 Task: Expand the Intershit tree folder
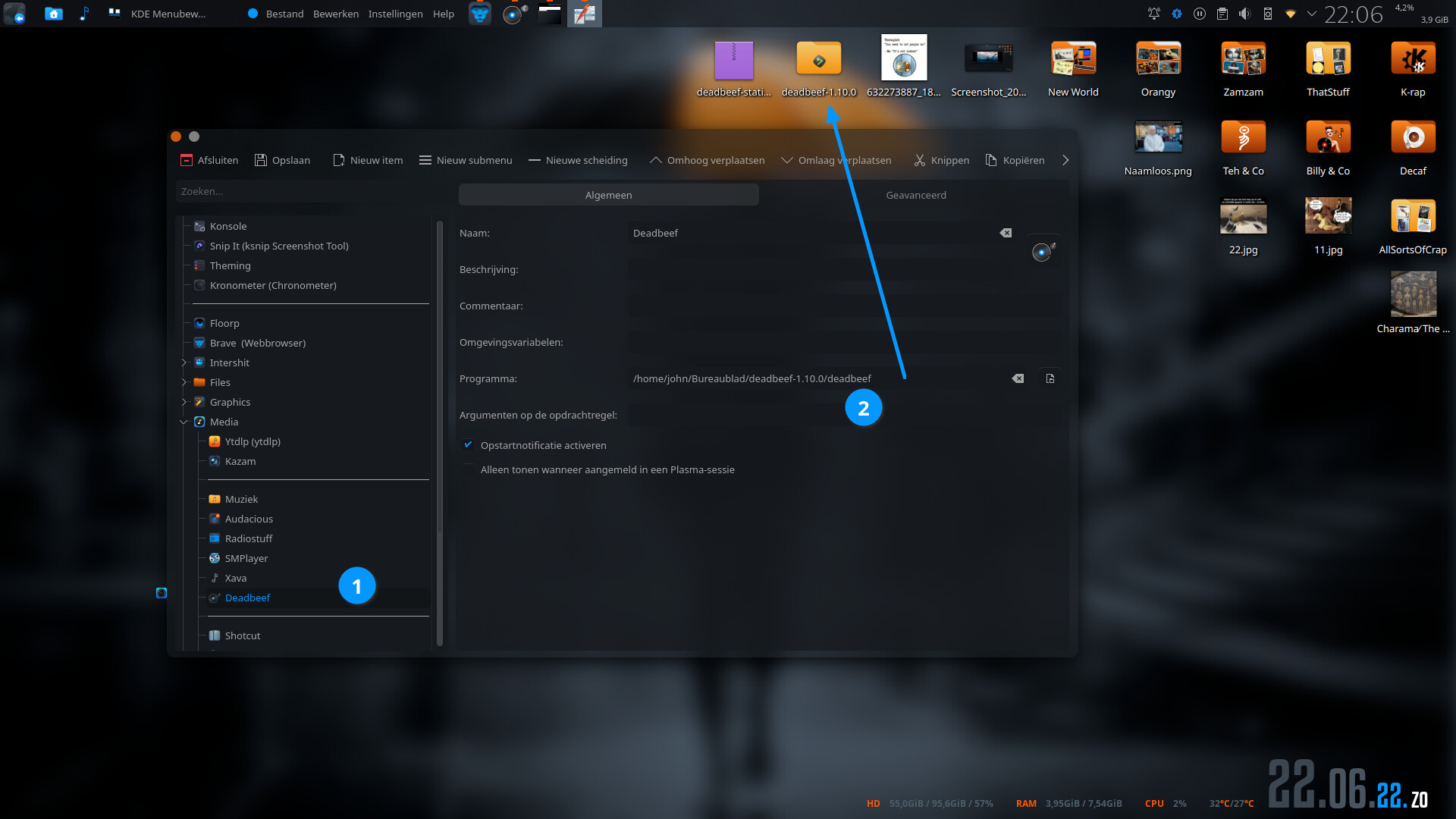[x=184, y=362]
